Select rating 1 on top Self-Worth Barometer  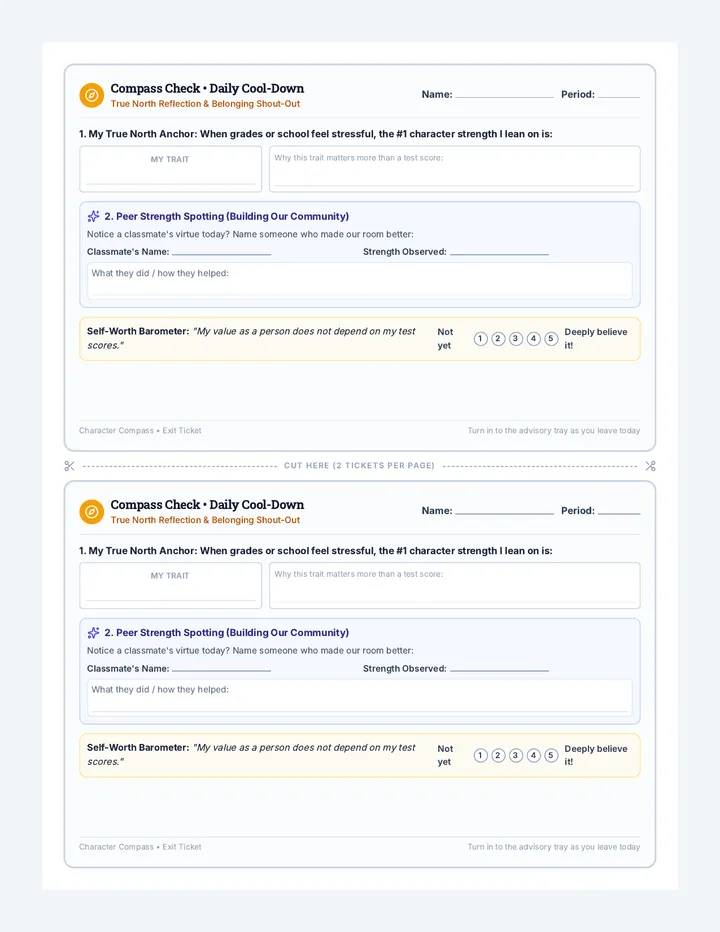point(480,339)
